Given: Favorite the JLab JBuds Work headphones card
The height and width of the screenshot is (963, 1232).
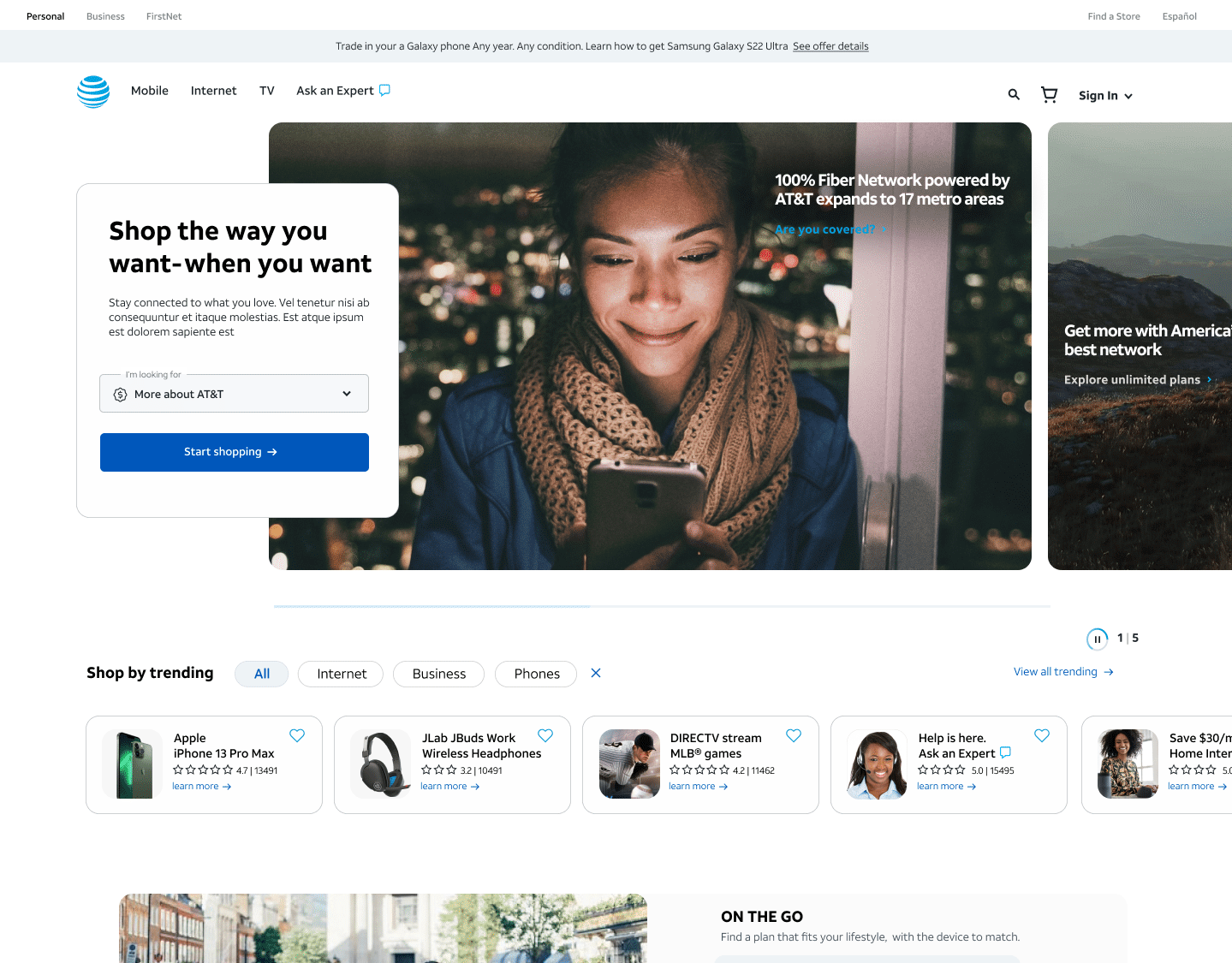Looking at the screenshot, I should point(545,735).
